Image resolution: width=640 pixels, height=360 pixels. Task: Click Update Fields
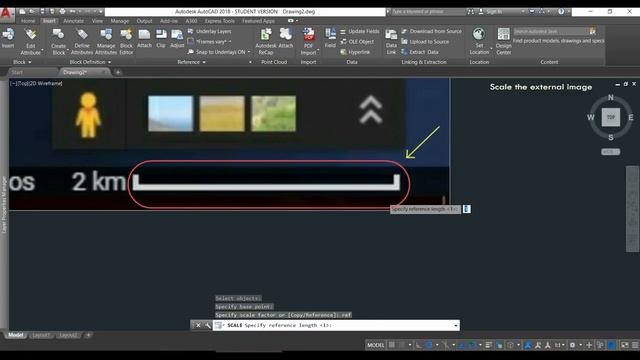[x=360, y=31]
